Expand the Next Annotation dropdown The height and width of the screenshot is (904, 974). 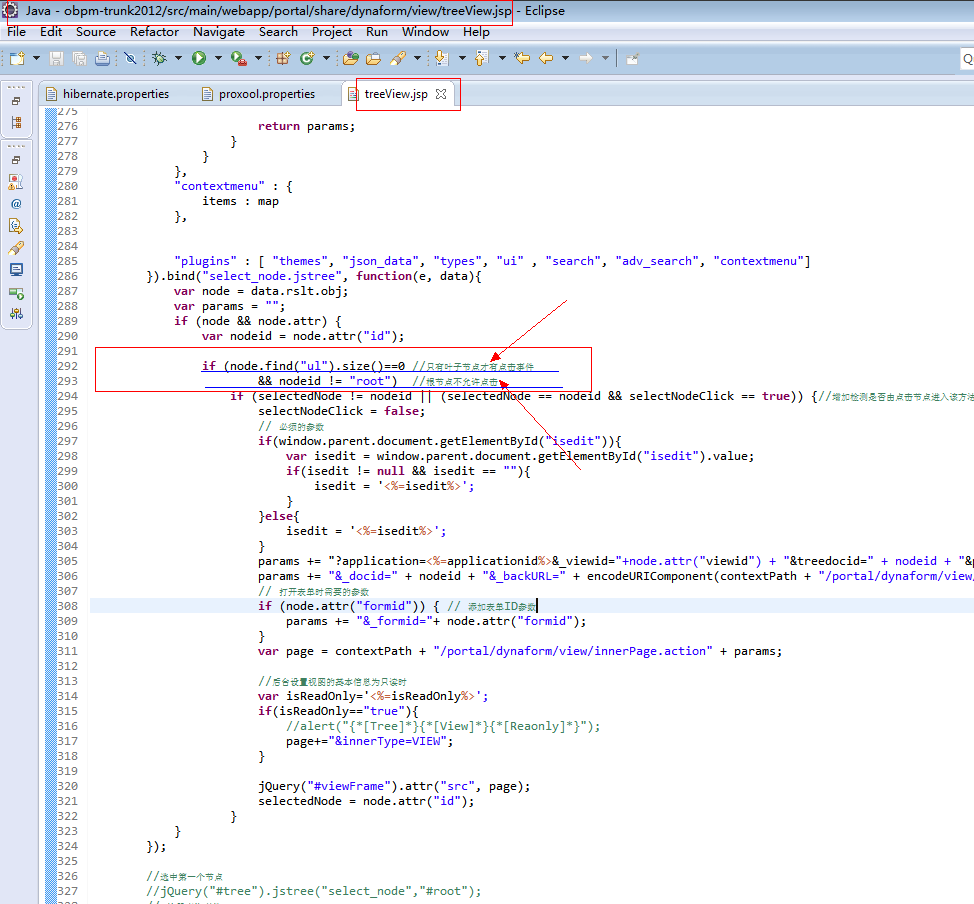tap(462, 58)
